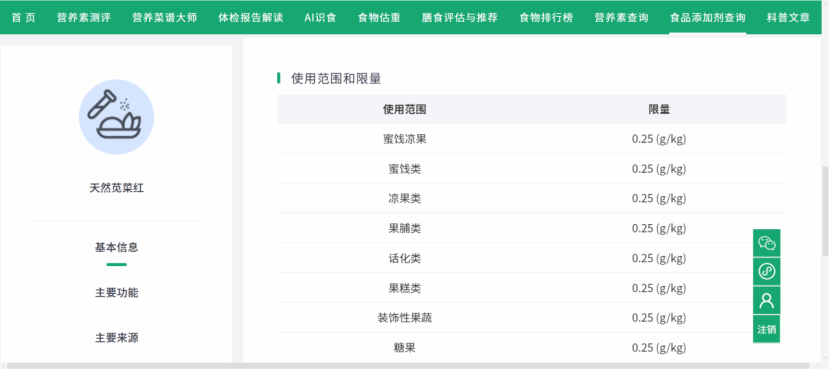Click the additive test-tube illustration icon

(x=116, y=117)
